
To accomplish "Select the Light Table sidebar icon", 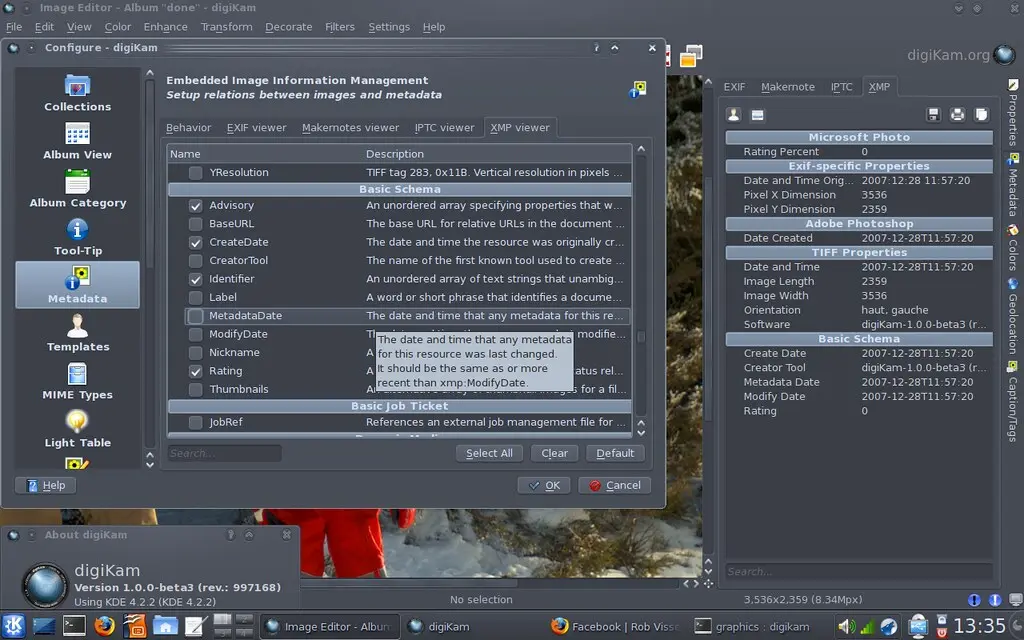I will (77, 425).
